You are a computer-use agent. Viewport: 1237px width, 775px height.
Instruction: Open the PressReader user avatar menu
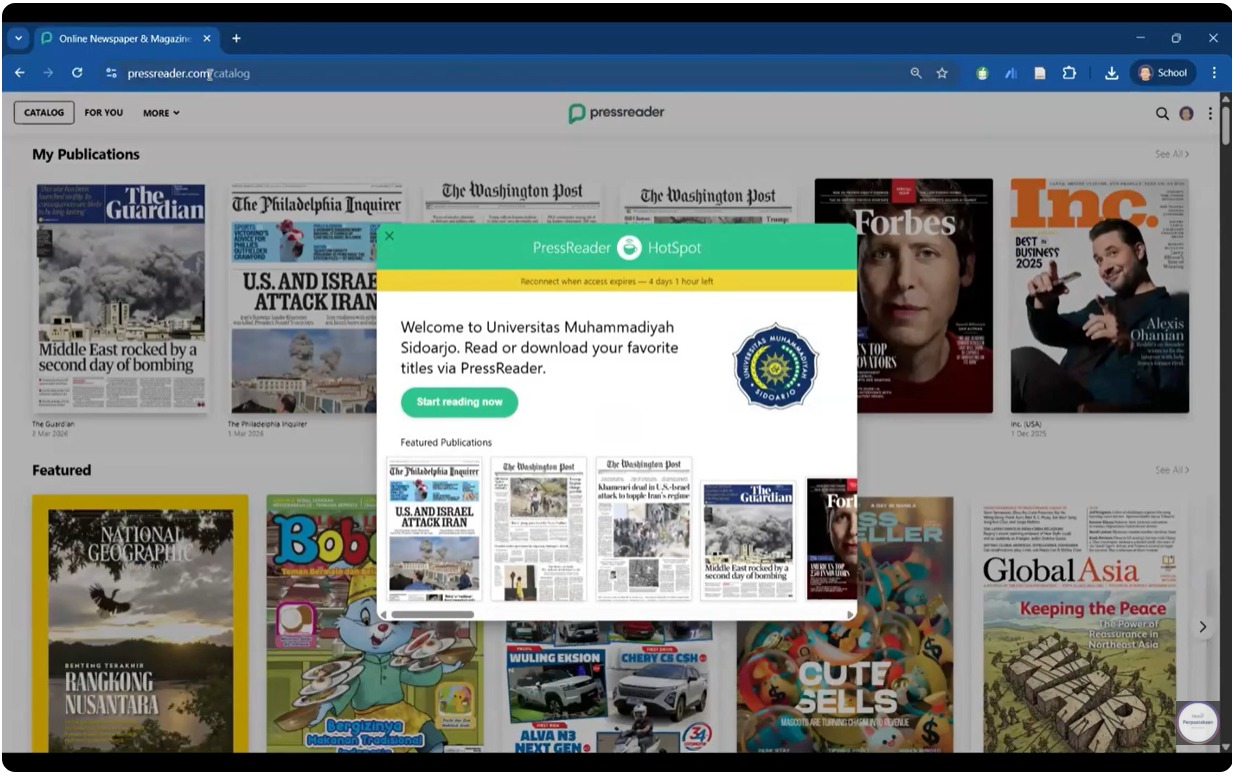pyautogui.click(x=1186, y=113)
